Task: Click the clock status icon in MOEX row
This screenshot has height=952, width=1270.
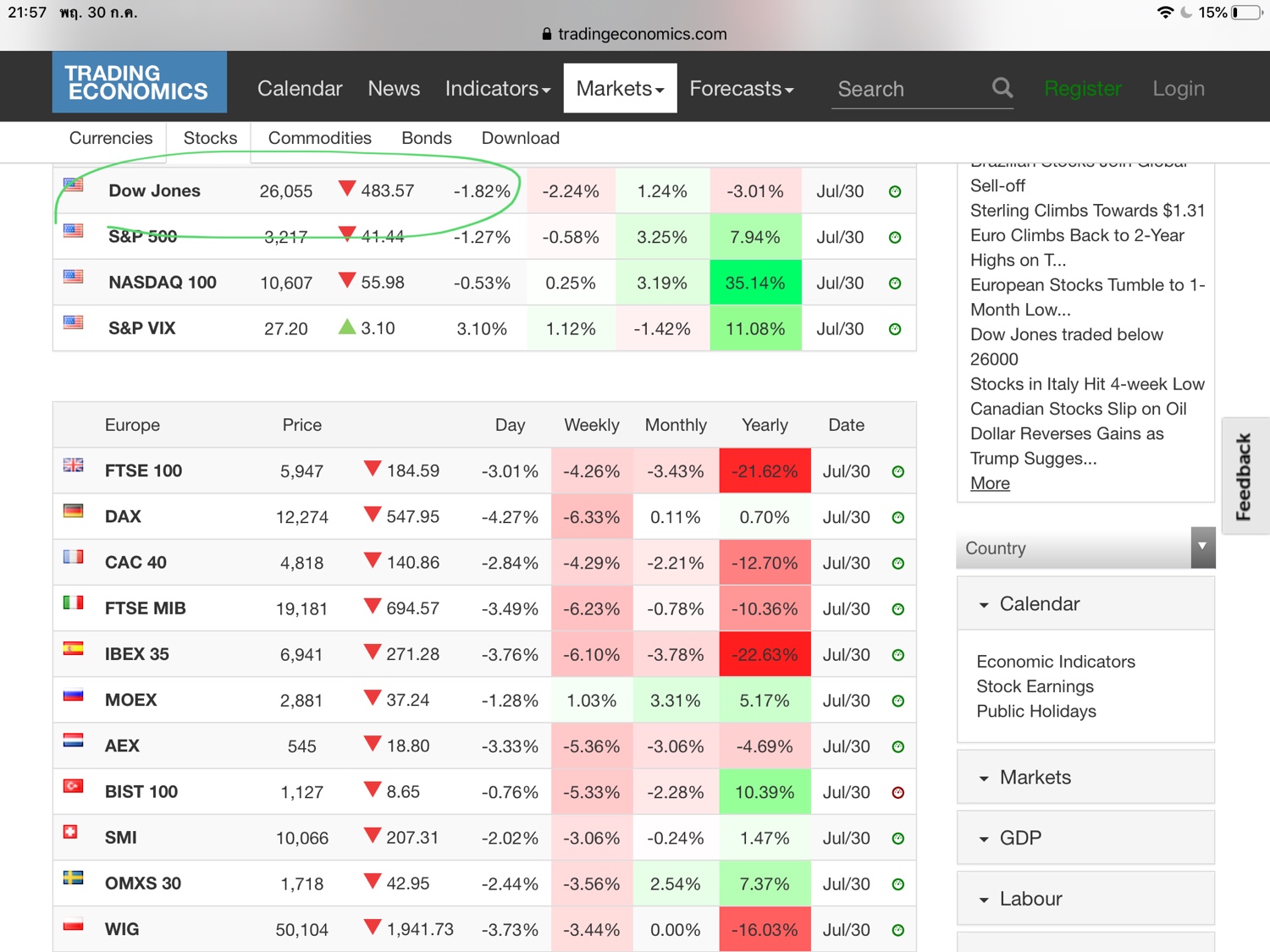Action: coord(898,701)
